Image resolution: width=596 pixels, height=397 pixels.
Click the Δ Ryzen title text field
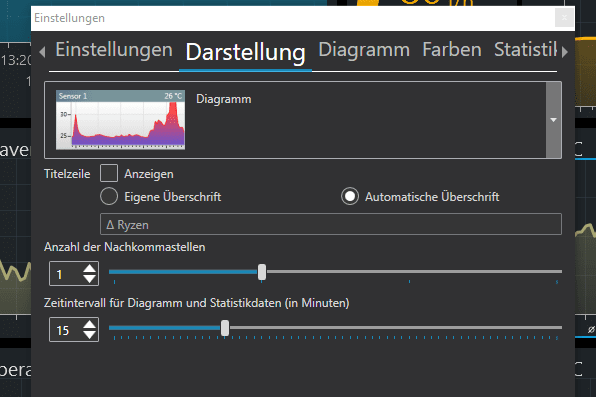(331, 224)
